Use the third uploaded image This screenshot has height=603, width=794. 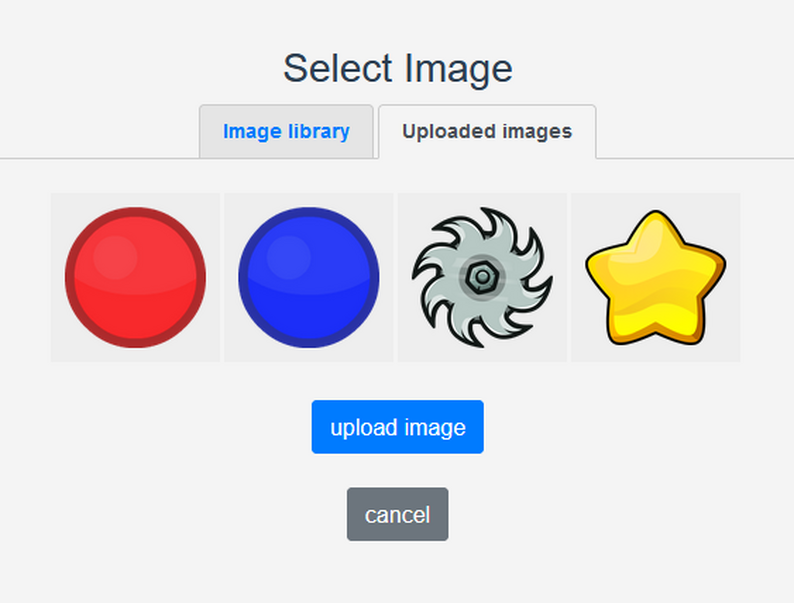482,277
